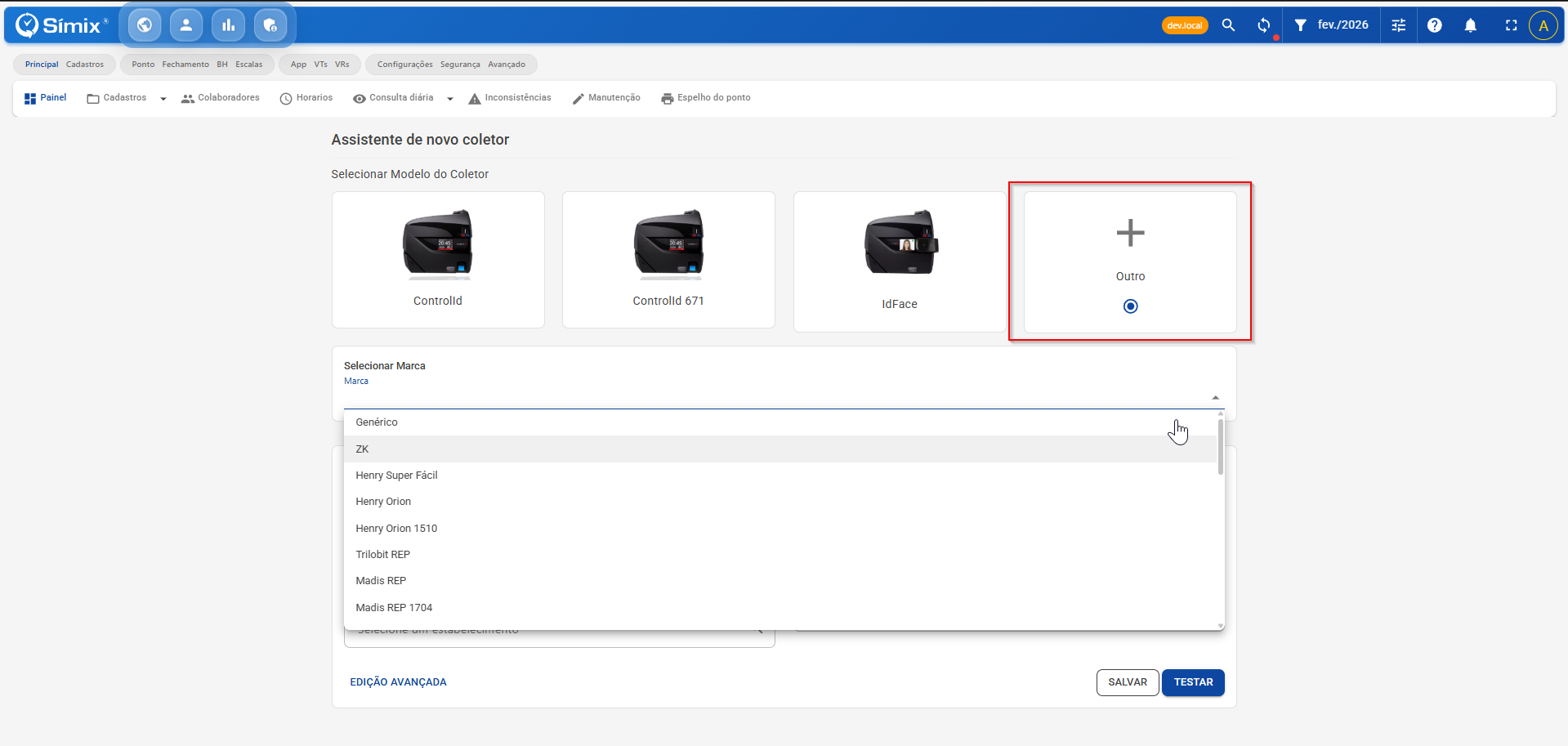Open the Painel toolbar item
1568x746 pixels.
[x=45, y=98]
